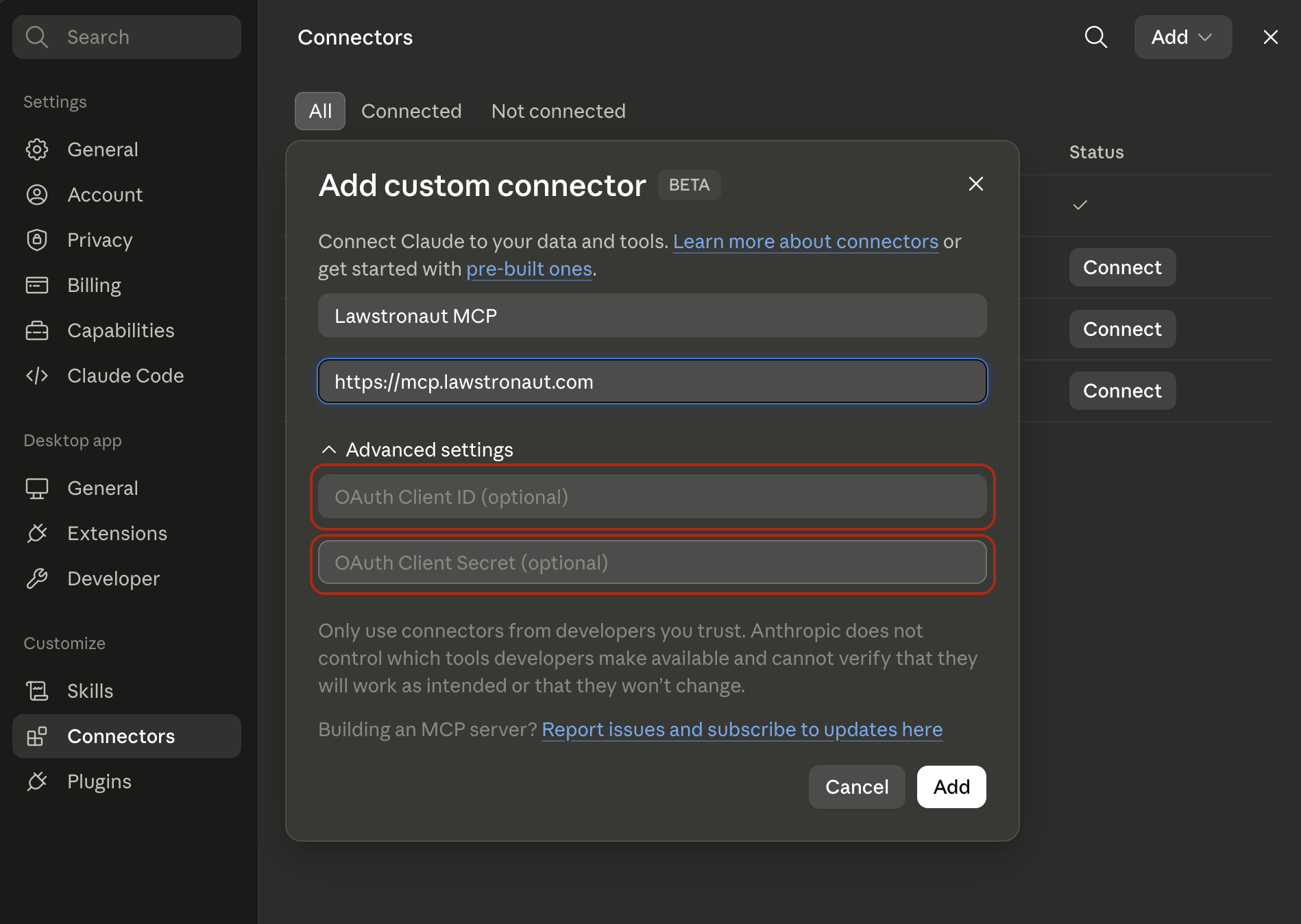Screen dimensions: 1301x924
Task: Click the search magnifier icon in Connectors header
Action: tap(1095, 37)
